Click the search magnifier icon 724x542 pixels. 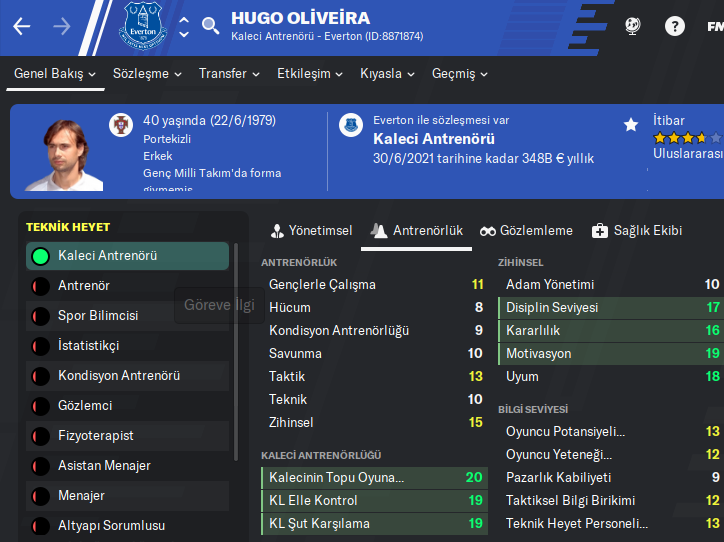210,26
